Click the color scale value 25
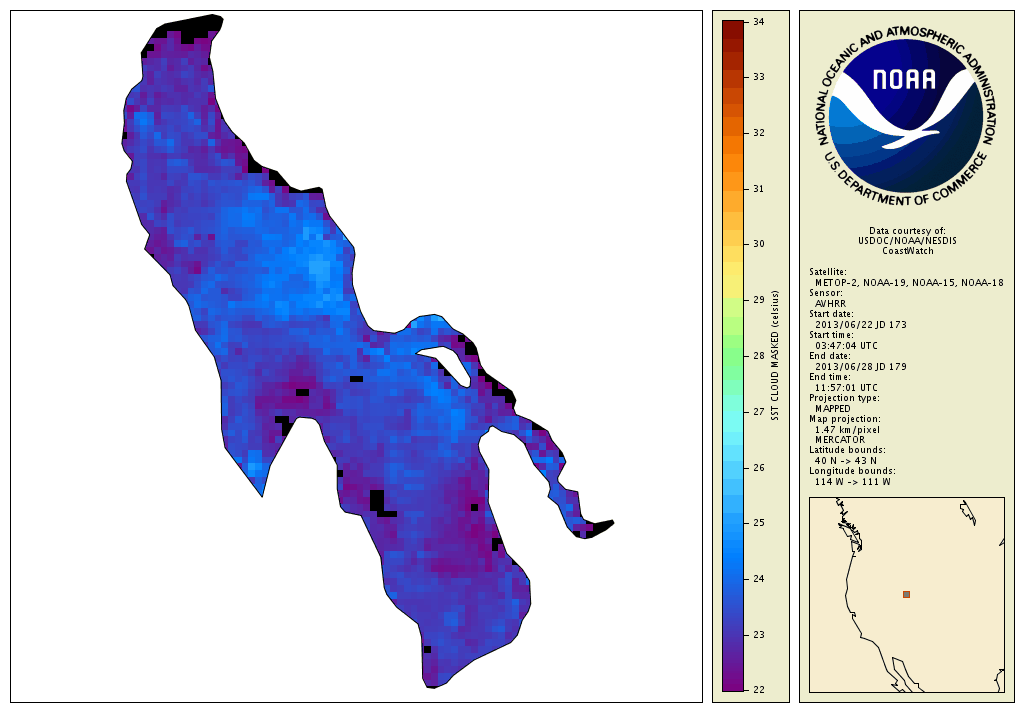Image resolution: width=1024 pixels, height=712 pixels. tap(759, 523)
